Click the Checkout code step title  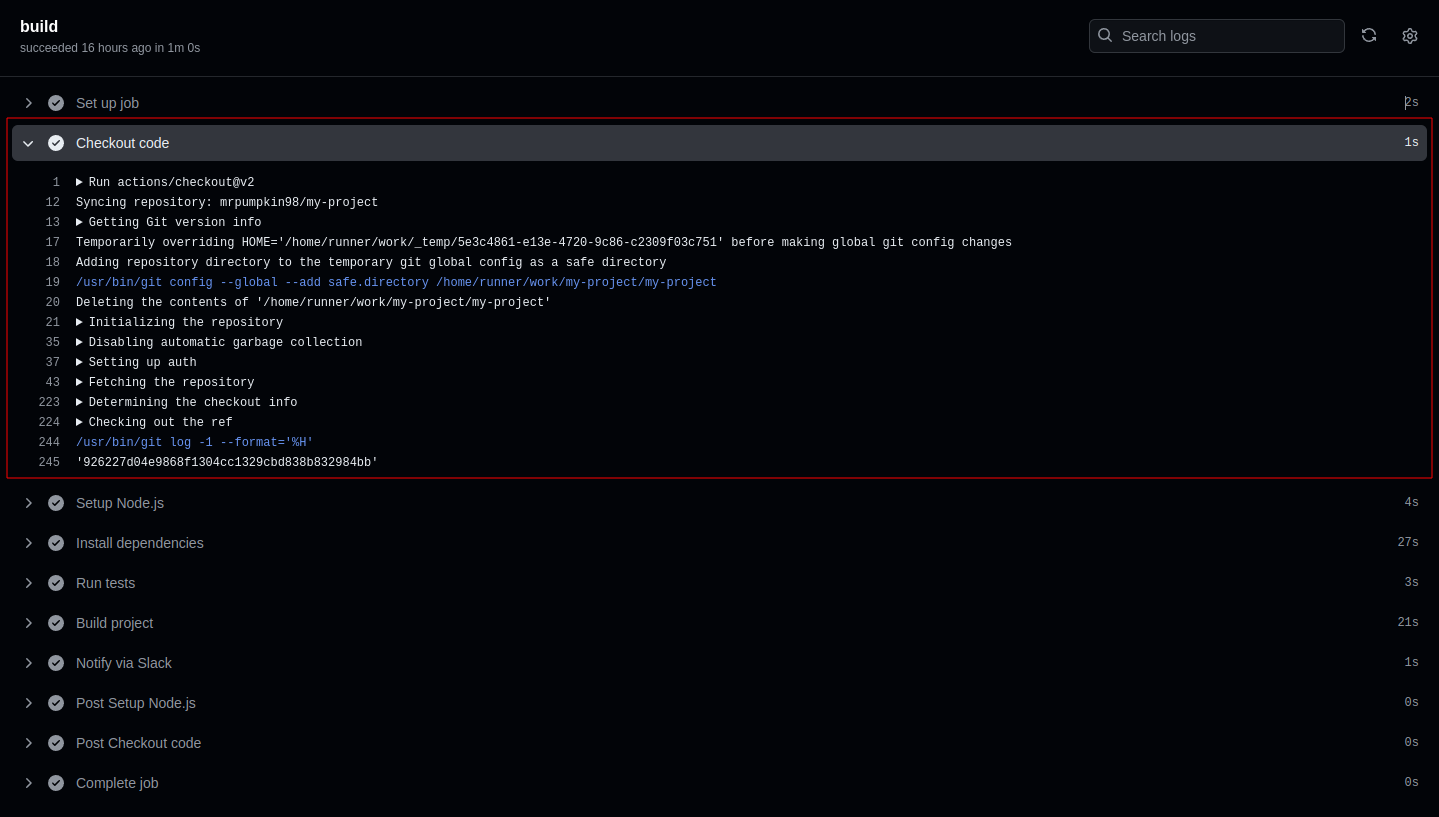pos(122,143)
